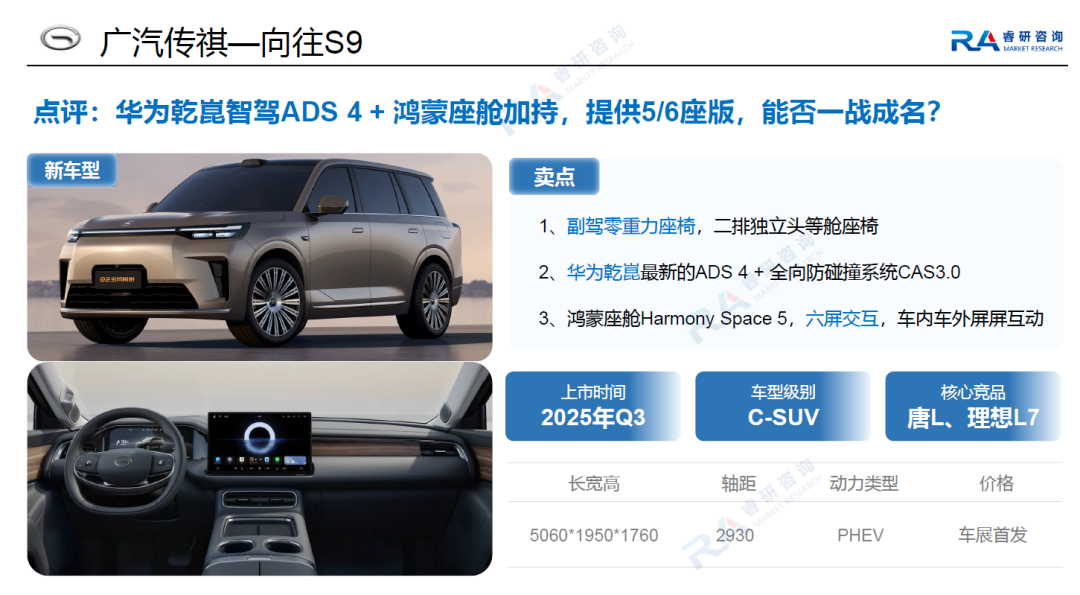Click the 价格 column header
Image resolution: width=1080 pixels, height=595 pixels.
click(996, 483)
